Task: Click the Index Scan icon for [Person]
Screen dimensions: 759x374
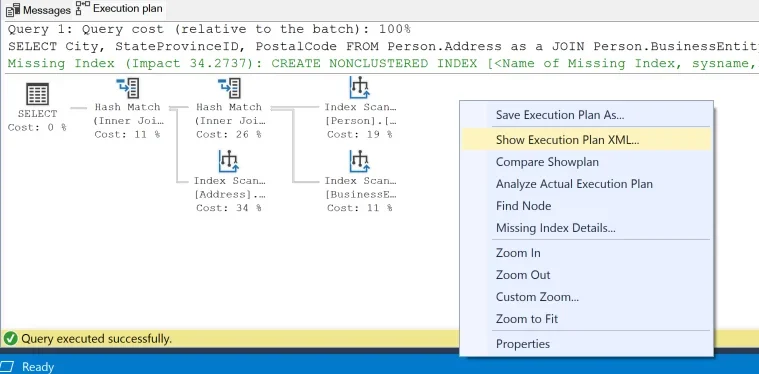Action: [x=360, y=88]
